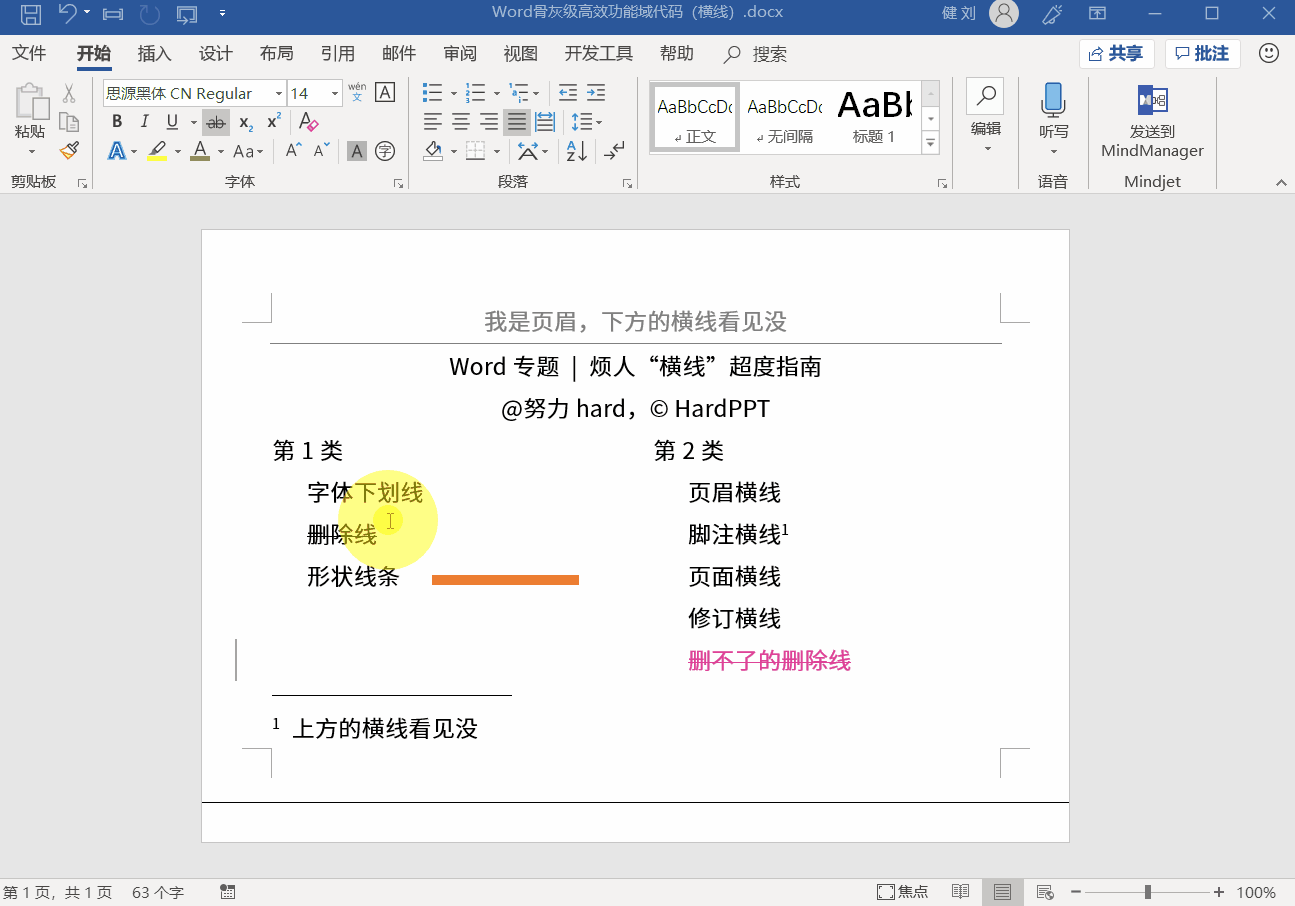Click the zoom slider handle
The height and width of the screenshot is (906, 1295).
coord(1148,892)
